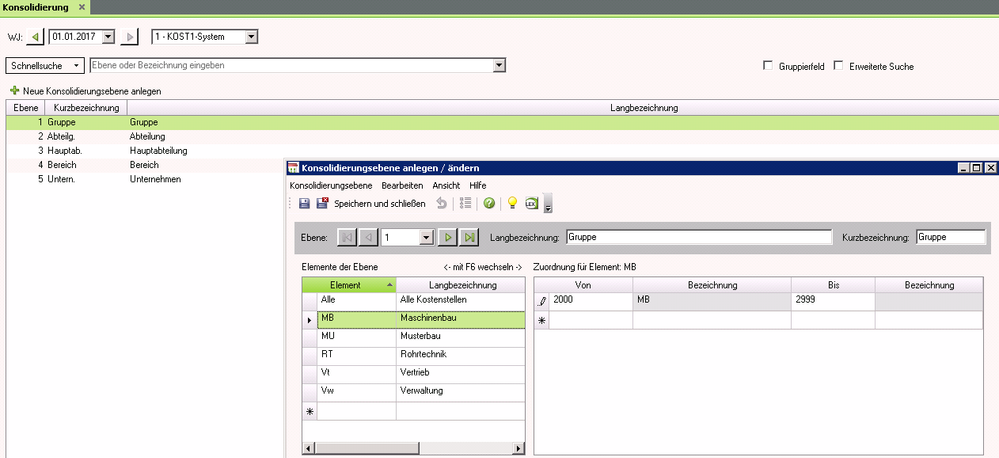Click the blue floppy Save icon
Screen dimensions: 999x458
click(x=305, y=203)
